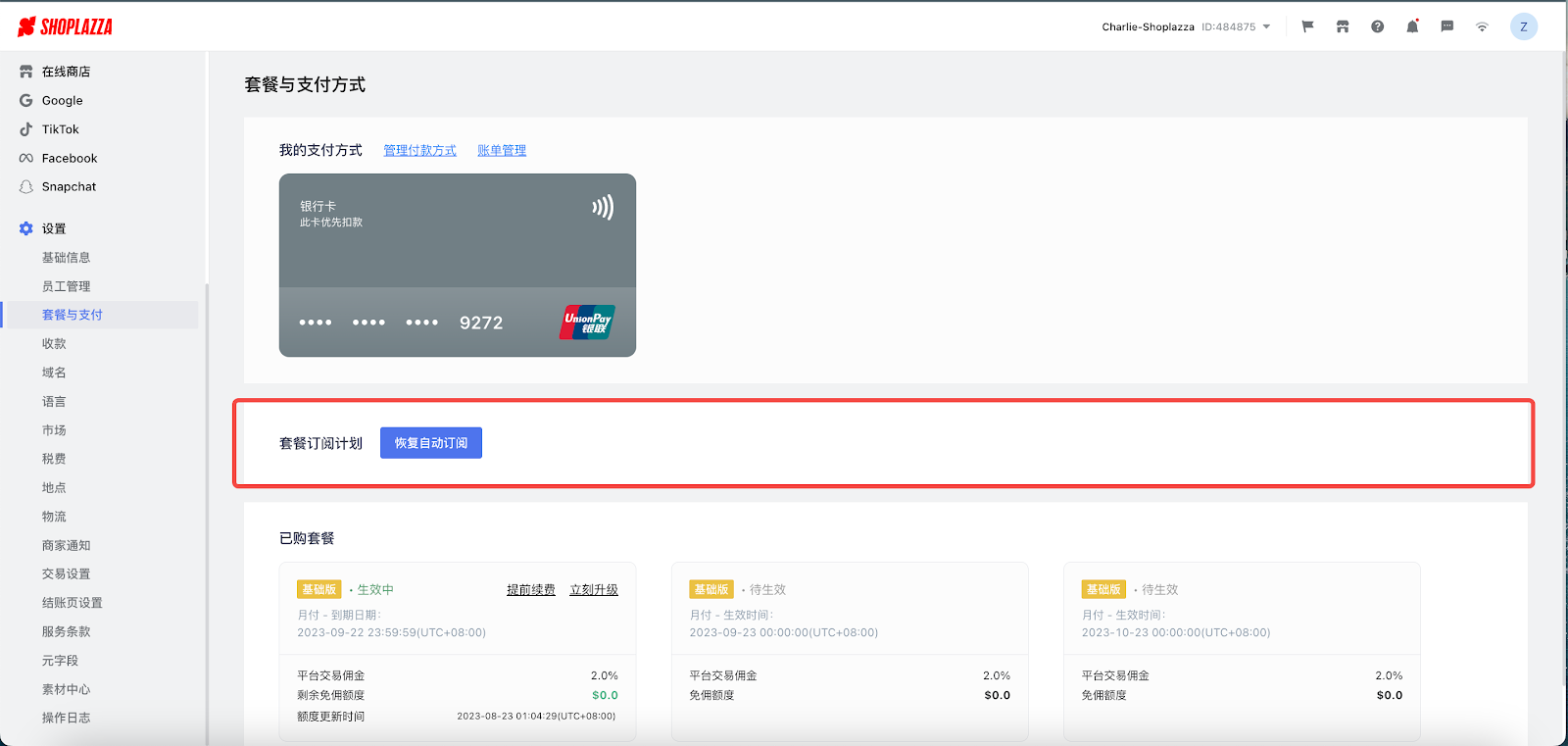Open Google channel in sidebar
Image resolution: width=1568 pixels, height=746 pixels.
tap(63, 100)
